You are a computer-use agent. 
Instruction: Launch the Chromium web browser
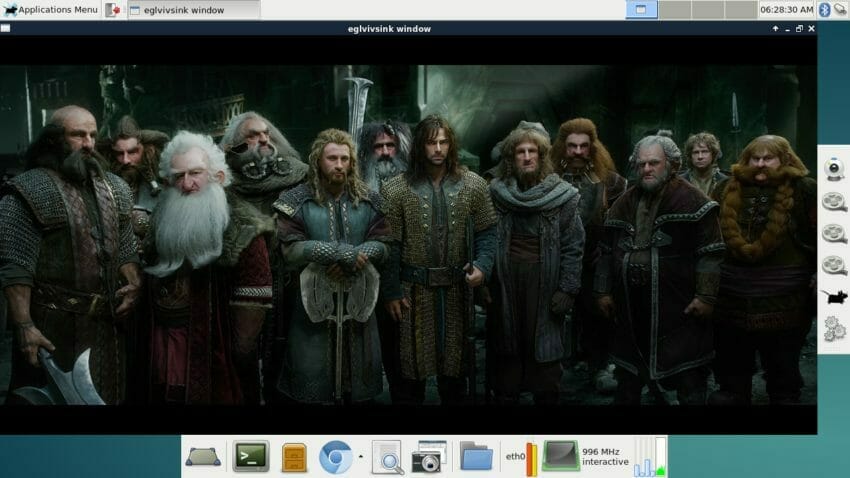pyautogui.click(x=336, y=457)
